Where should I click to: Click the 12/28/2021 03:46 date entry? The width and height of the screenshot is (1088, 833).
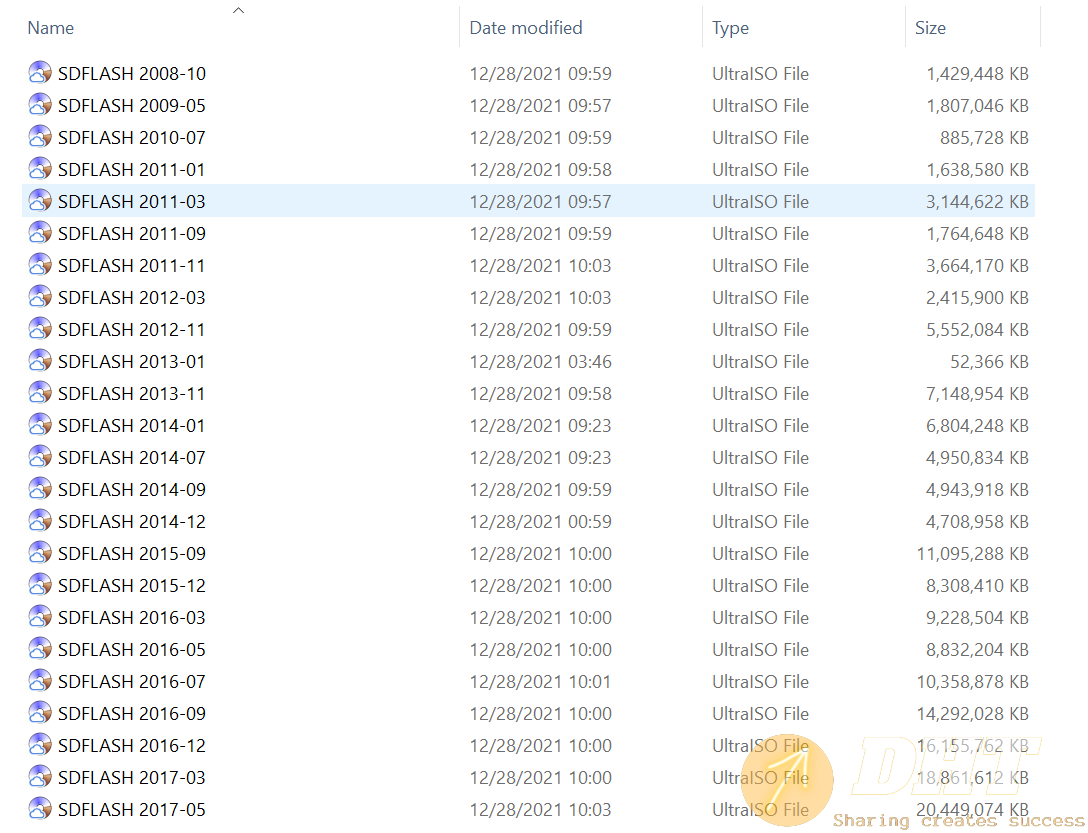pyautogui.click(x=540, y=361)
